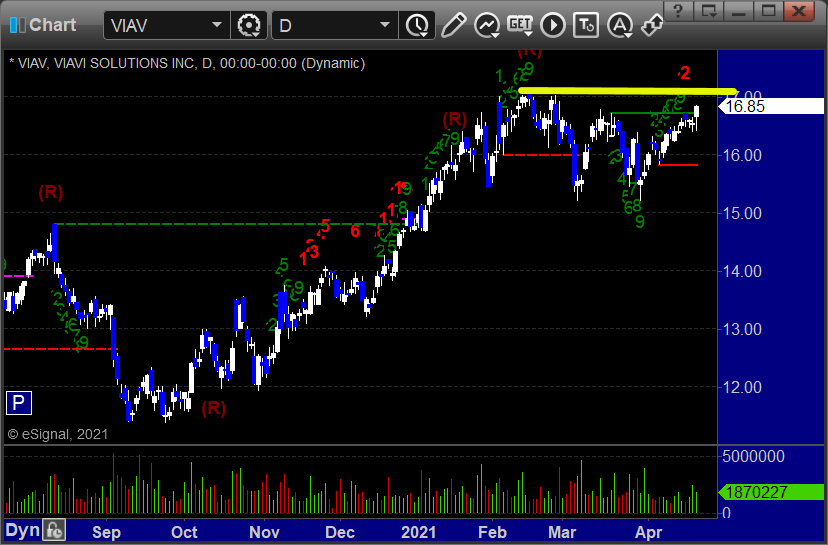Close the chart window
This screenshot has width=828, height=545.
pyautogui.click(x=798, y=11)
